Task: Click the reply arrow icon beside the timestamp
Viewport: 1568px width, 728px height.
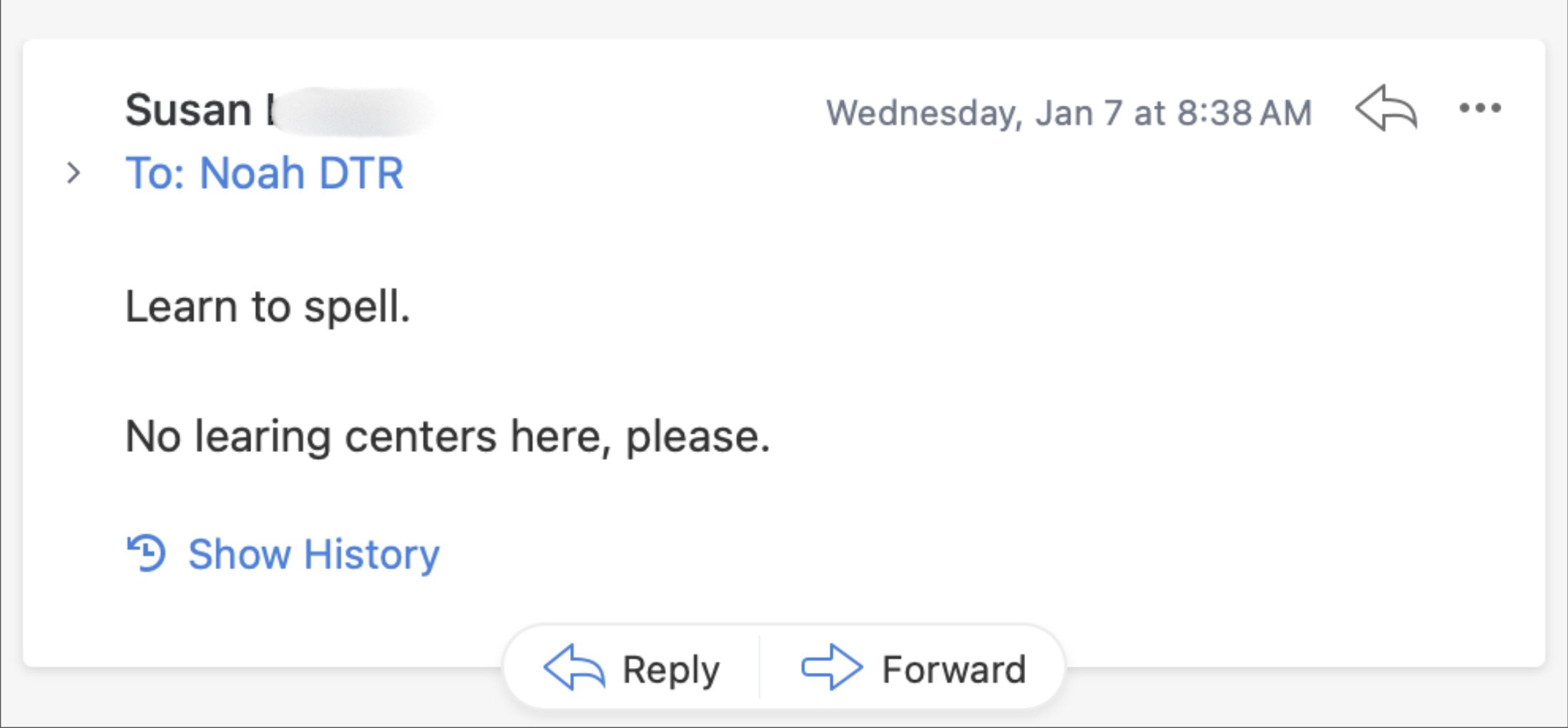Action: click(1386, 109)
